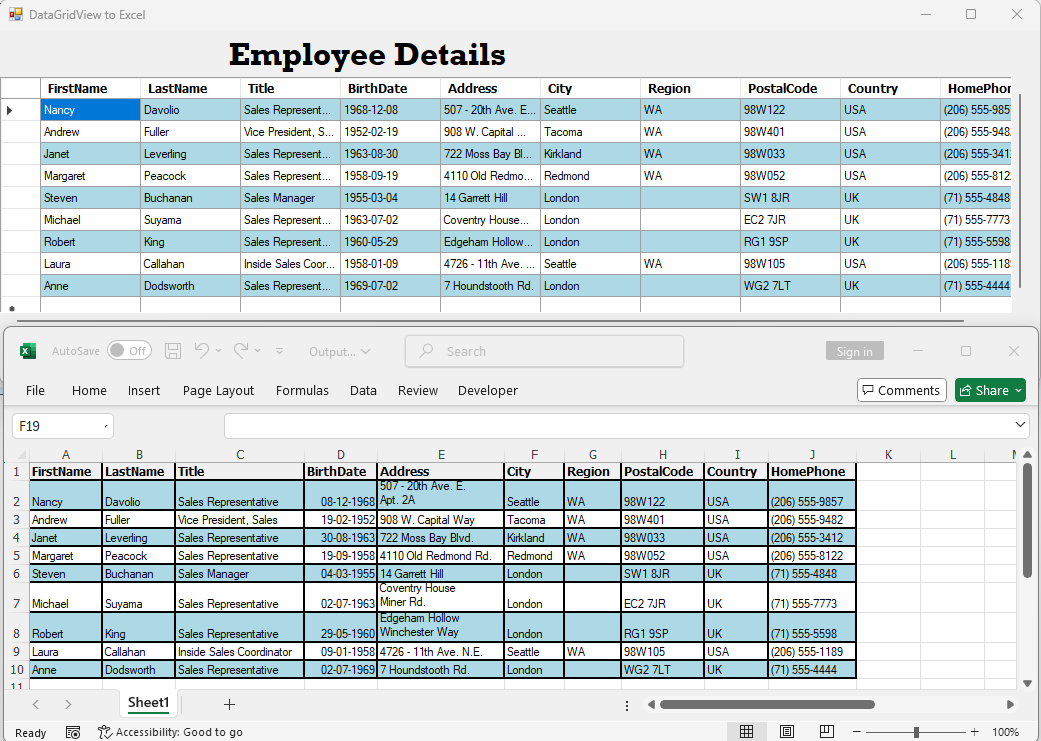
Task: Open the Developer ribbon tab
Action: coord(487,390)
